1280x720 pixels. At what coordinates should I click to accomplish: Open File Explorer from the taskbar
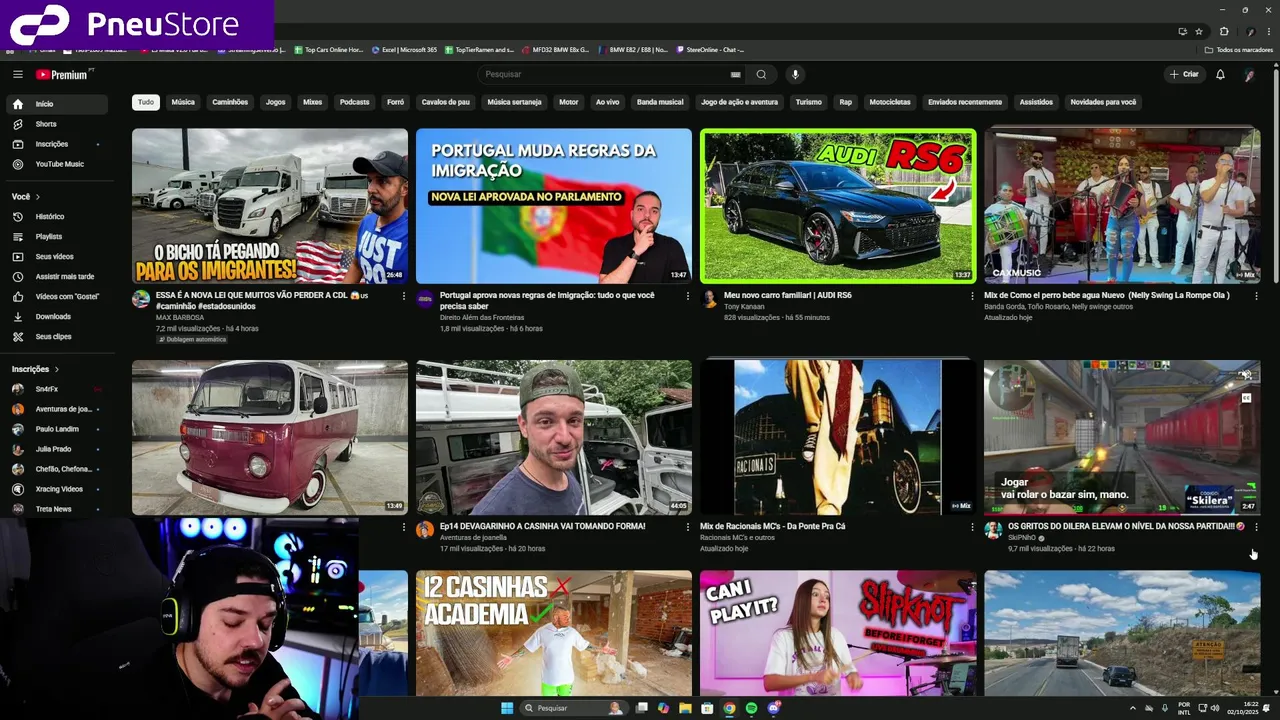[685, 708]
